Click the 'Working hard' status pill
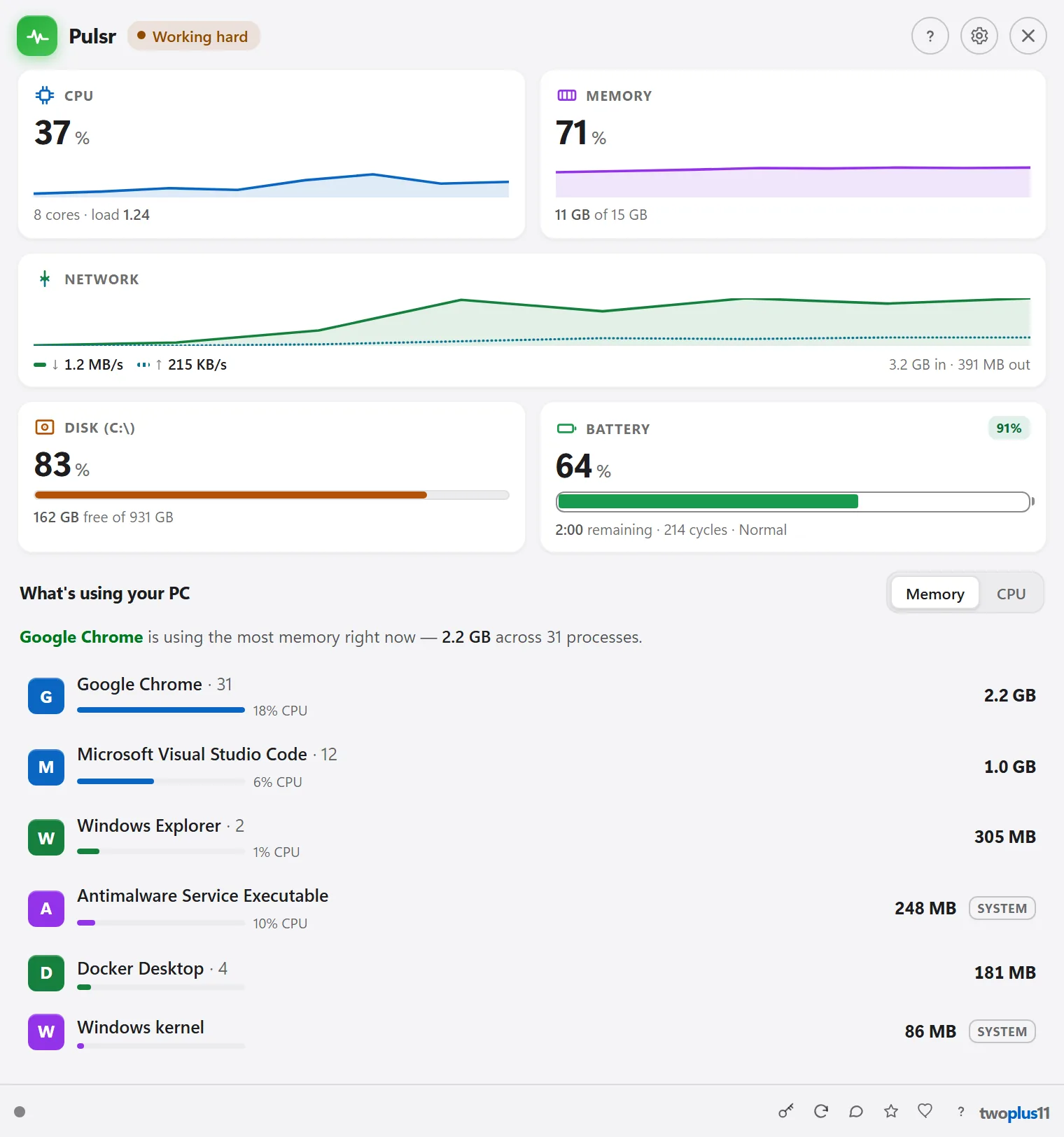The image size is (1064, 1137). 193,36
